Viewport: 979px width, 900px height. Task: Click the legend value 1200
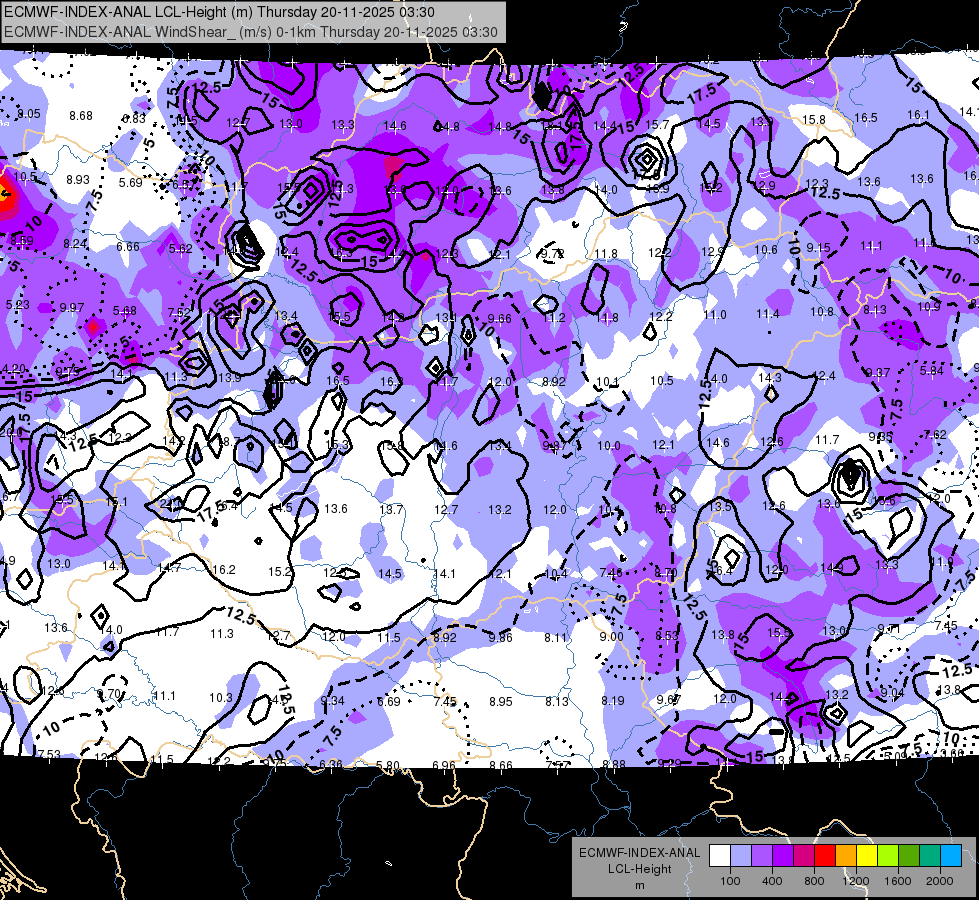(855, 881)
